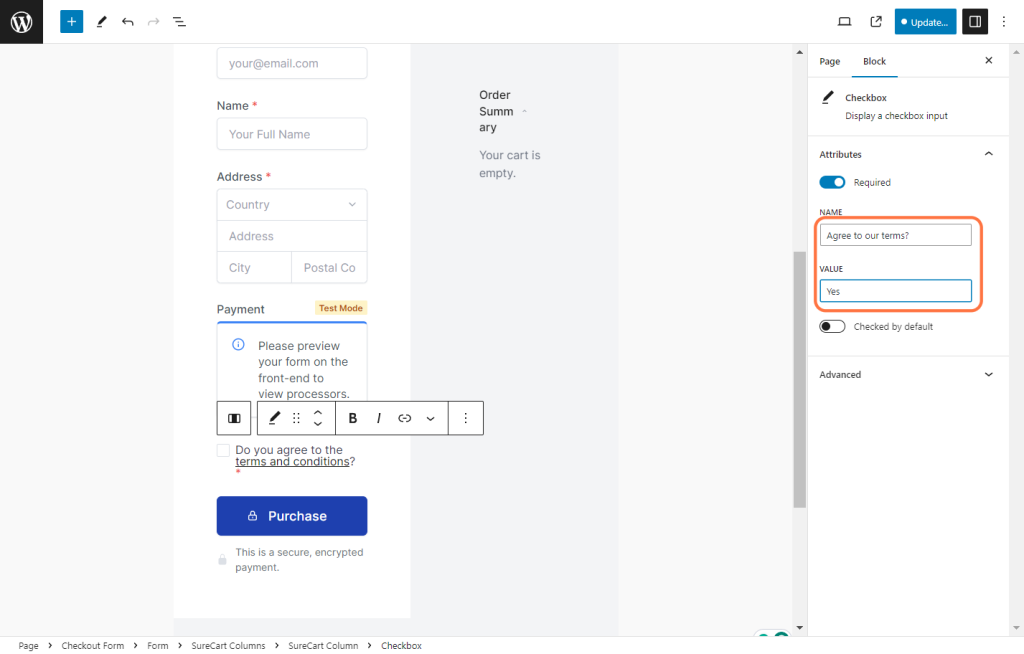Screen dimensions: 1024x654
Task: Click the Purchase button
Action: (292, 516)
